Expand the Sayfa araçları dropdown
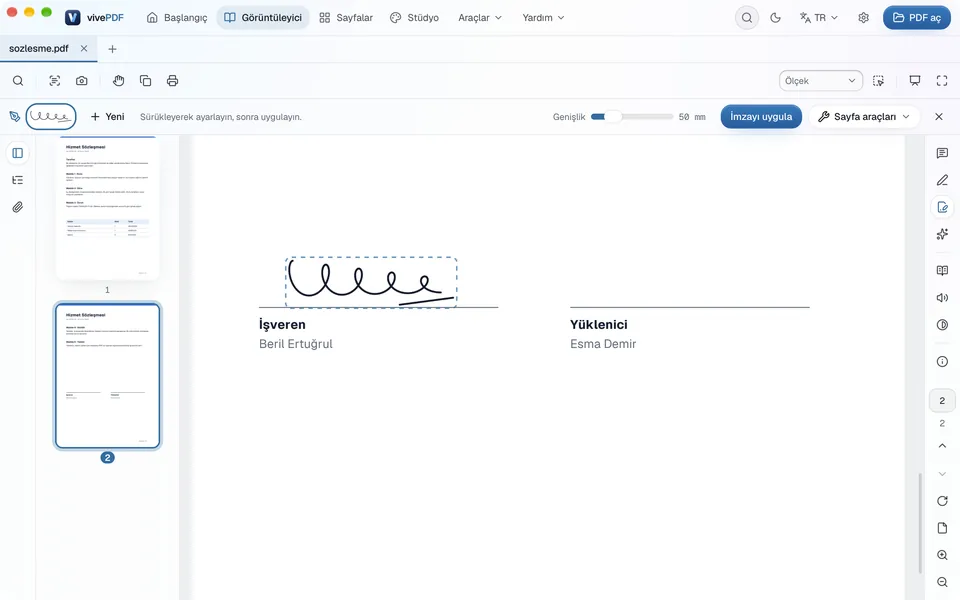This screenshot has width=960, height=600. pos(864,116)
